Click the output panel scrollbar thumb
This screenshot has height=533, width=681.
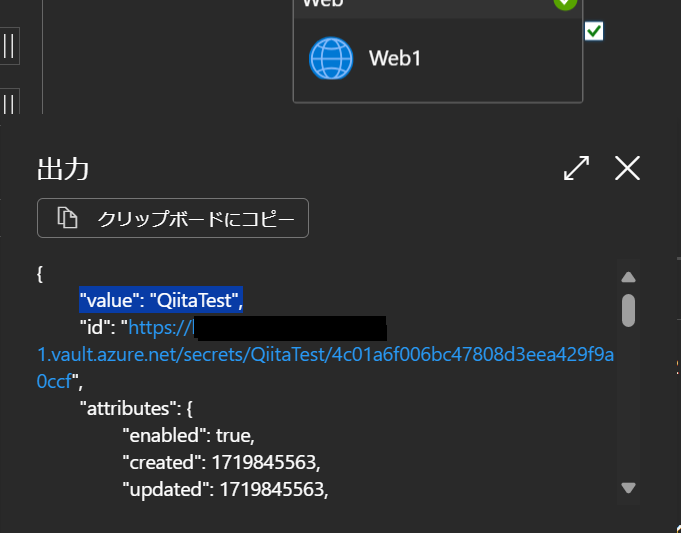[628, 310]
